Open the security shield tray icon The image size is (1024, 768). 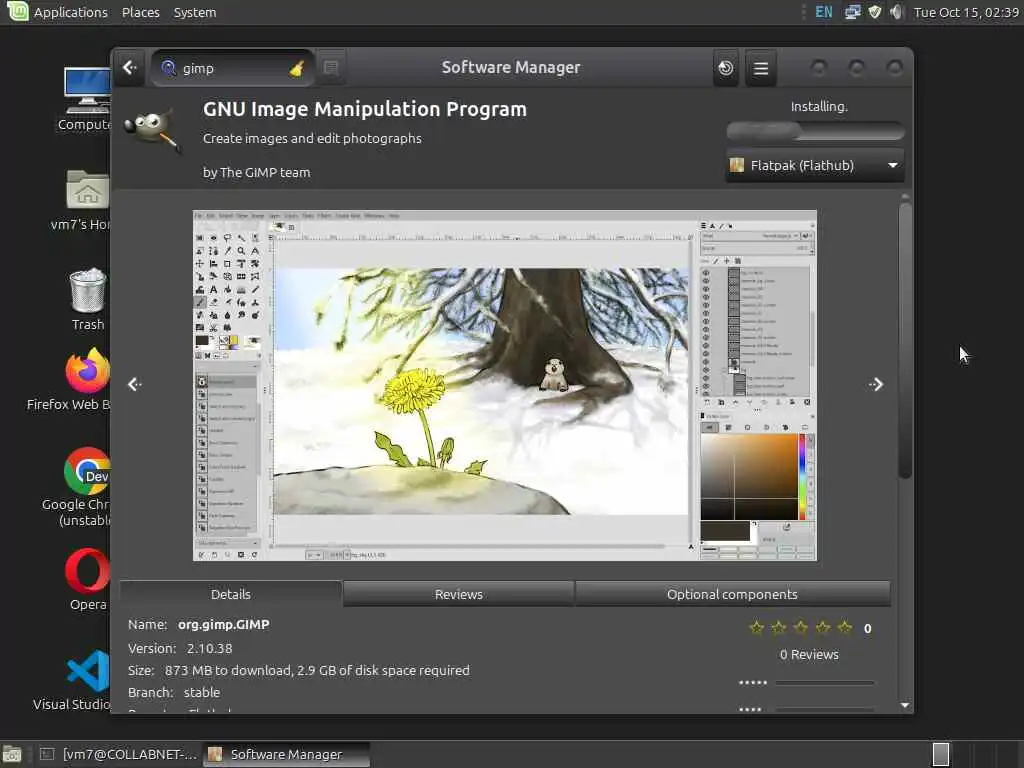pos(875,12)
